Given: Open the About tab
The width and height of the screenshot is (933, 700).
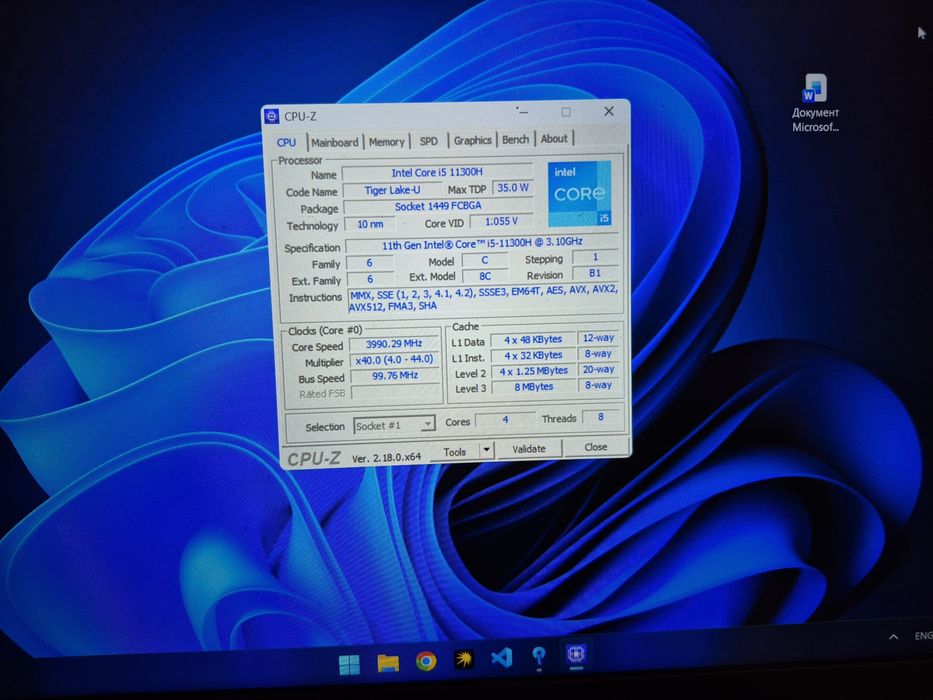Looking at the screenshot, I should click(x=554, y=139).
